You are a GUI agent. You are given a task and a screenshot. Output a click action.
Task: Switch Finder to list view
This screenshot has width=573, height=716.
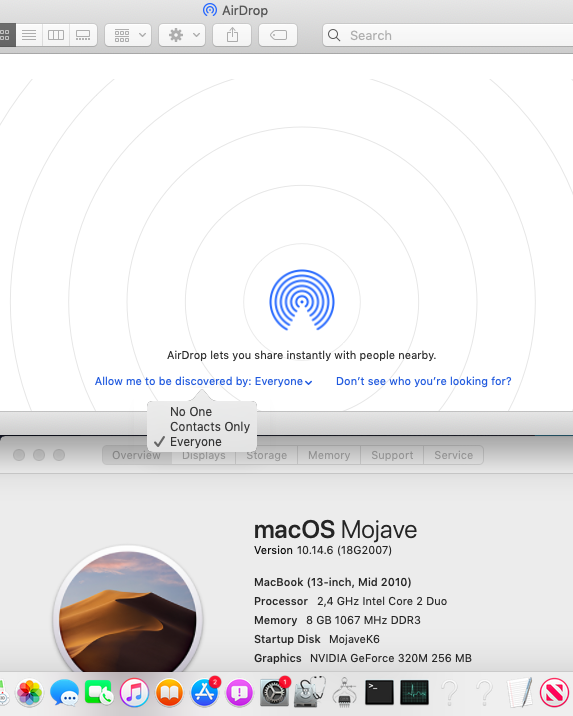click(x=29, y=35)
